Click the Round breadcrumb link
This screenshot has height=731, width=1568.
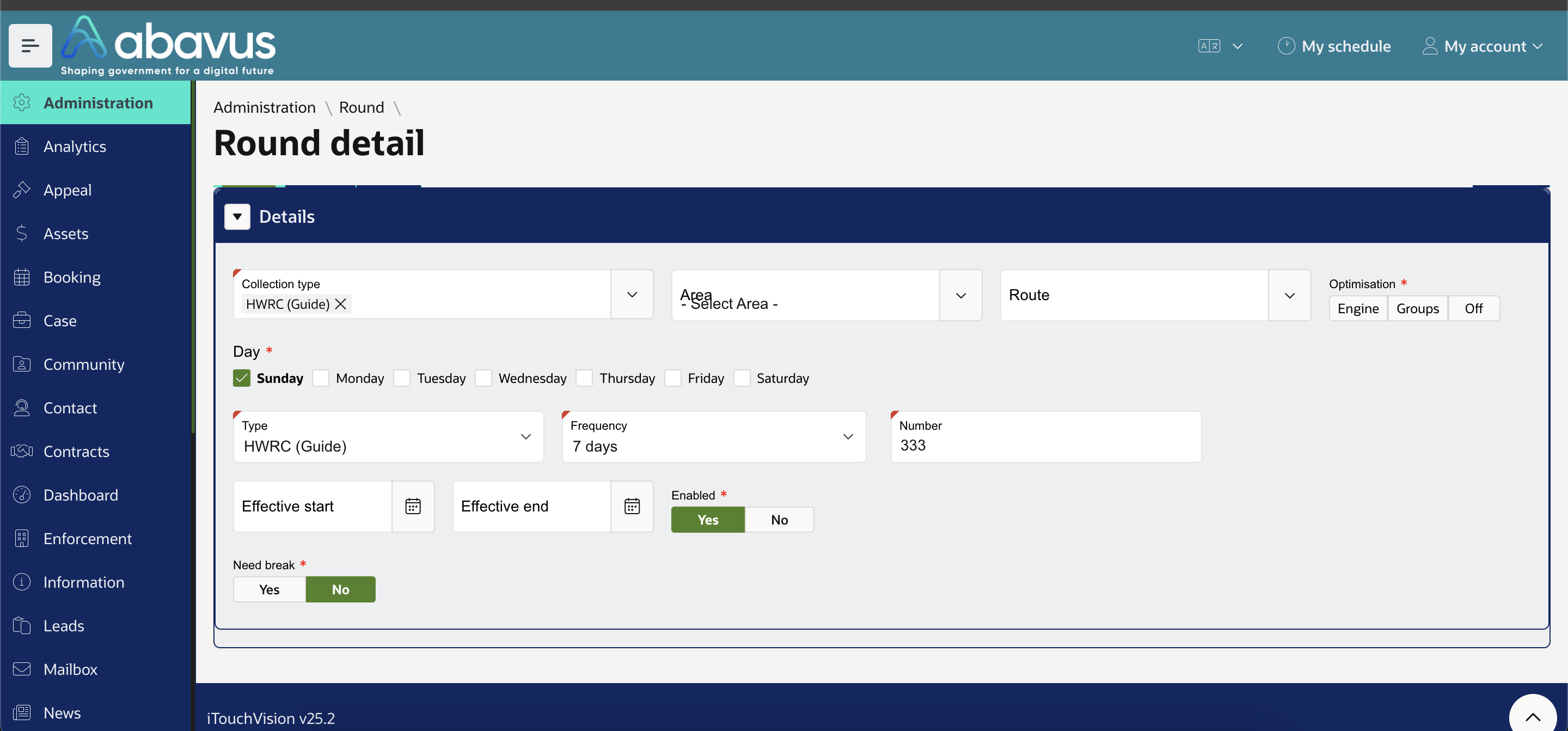pos(362,108)
